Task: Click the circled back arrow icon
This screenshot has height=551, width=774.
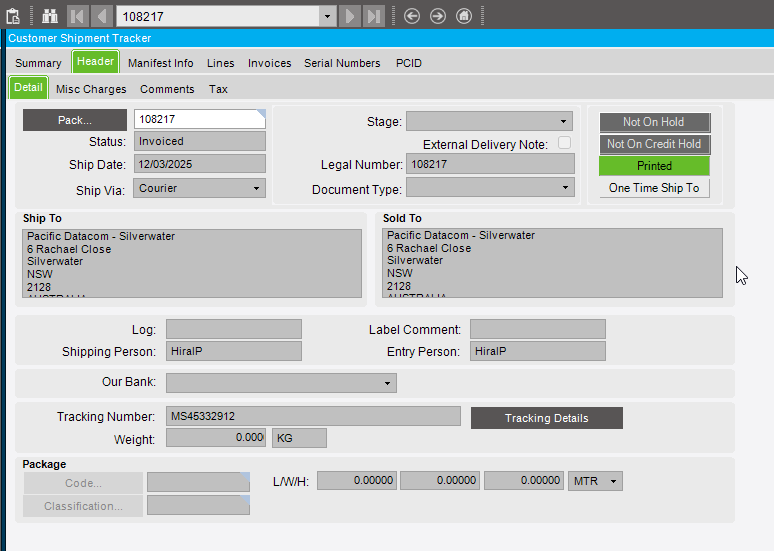Action: click(412, 16)
